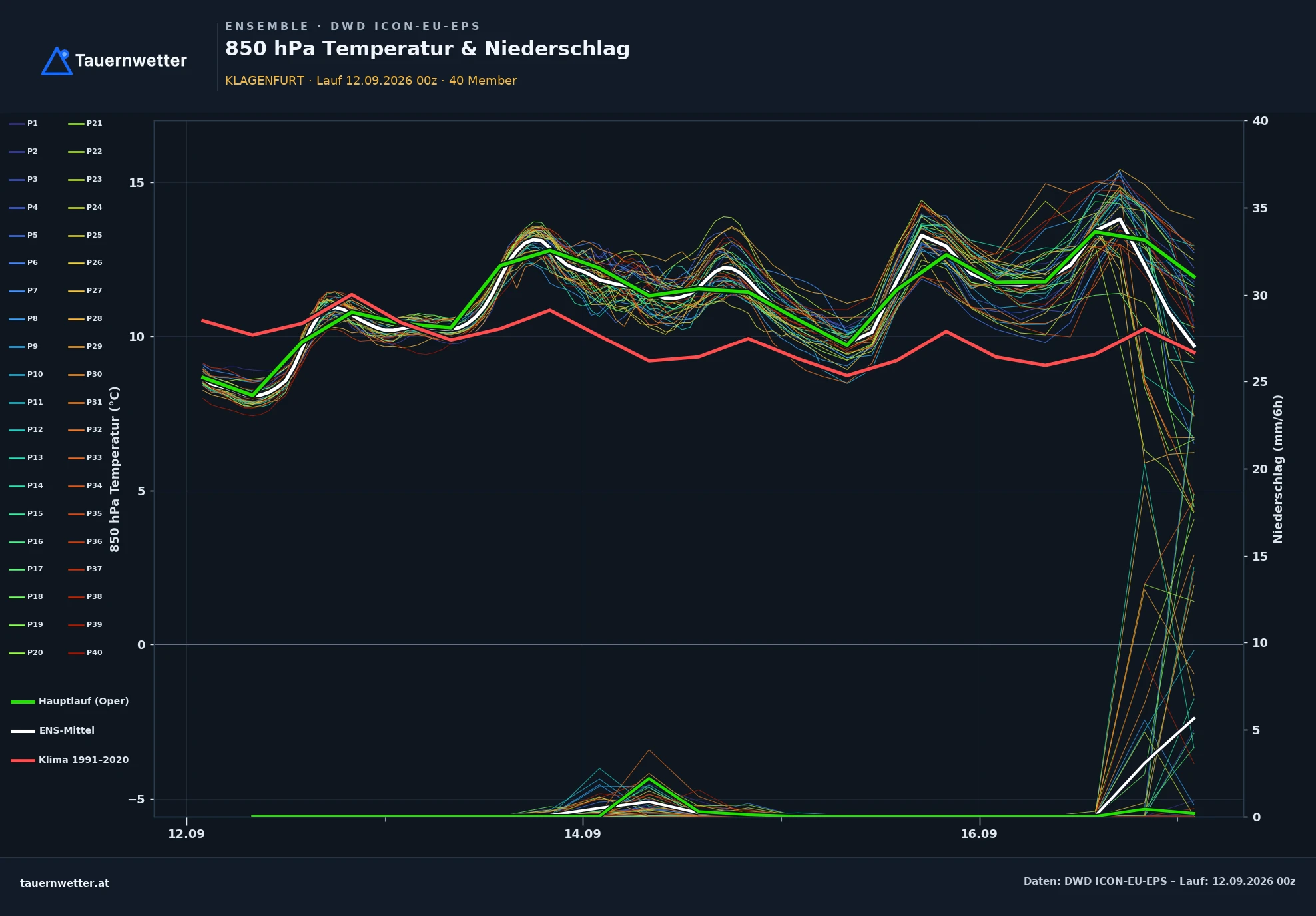Viewport: 1316px width, 916px height.
Task: Select the P32 legend entry
Action: click(x=85, y=430)
